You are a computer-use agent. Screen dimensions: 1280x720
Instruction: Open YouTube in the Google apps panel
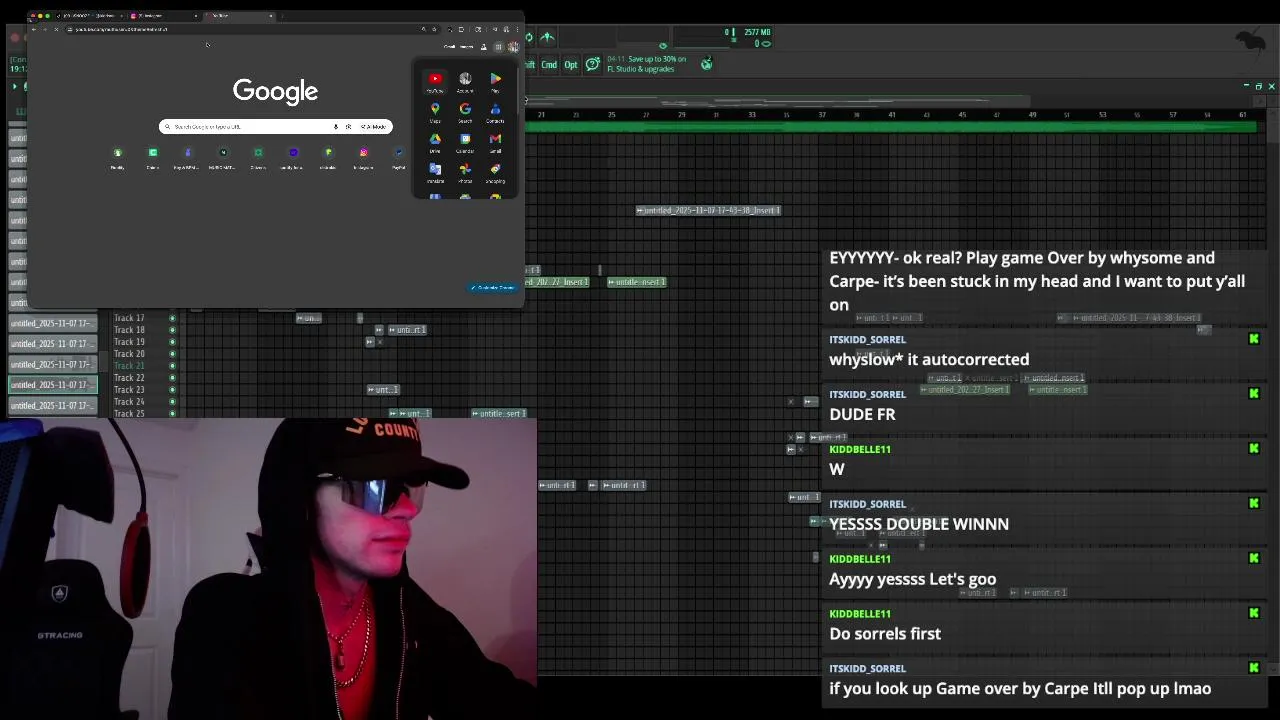click(x=435, y=82)
